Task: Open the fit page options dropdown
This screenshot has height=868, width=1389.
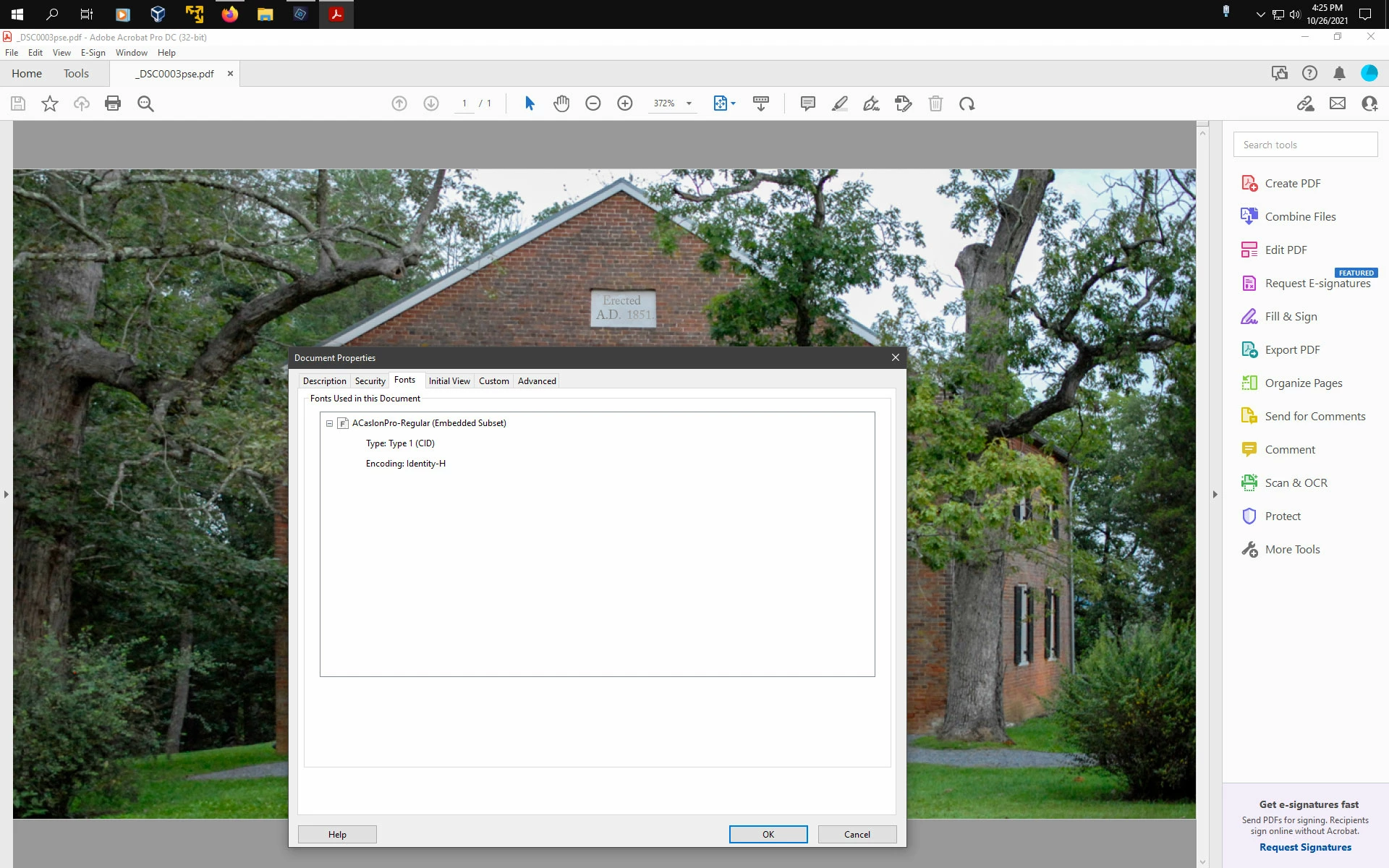Action: (x=733, y=103)
